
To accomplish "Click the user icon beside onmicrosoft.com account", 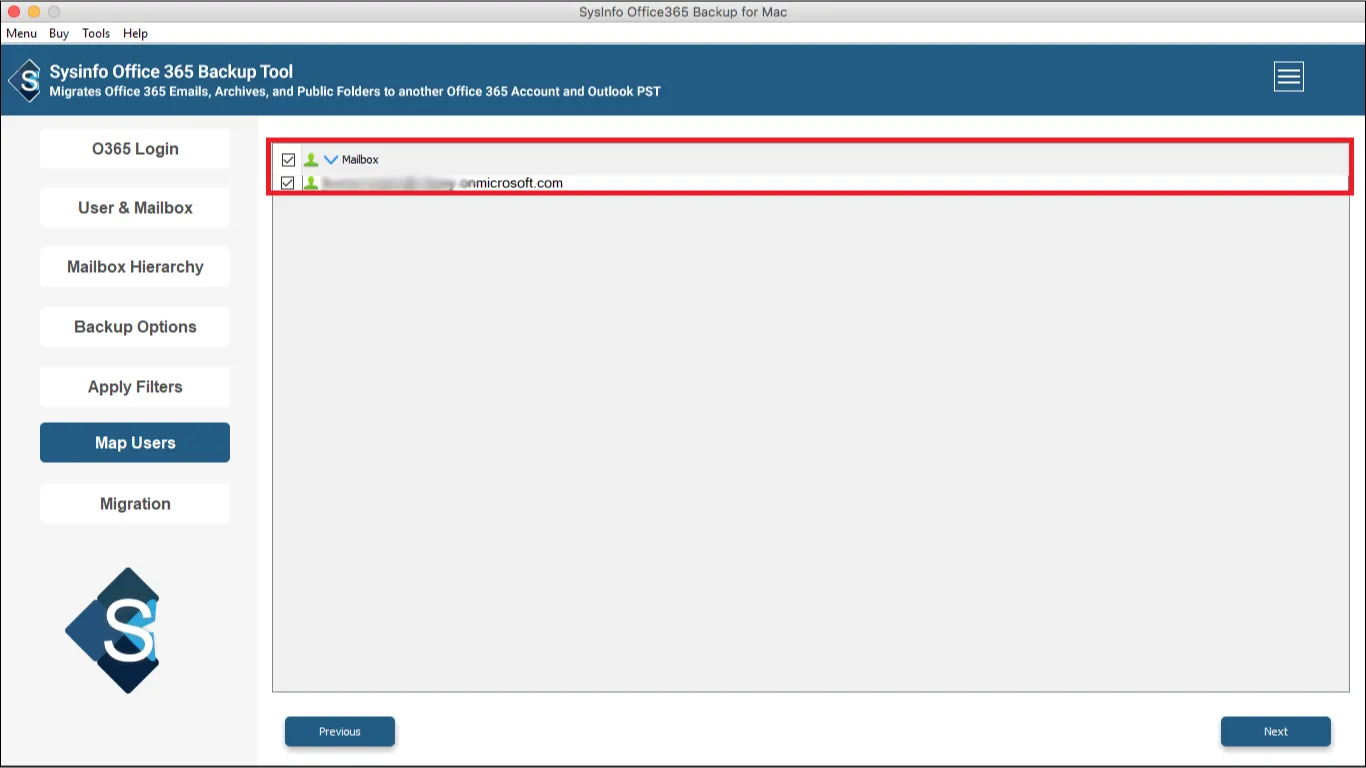I will (x=311, y=183).
